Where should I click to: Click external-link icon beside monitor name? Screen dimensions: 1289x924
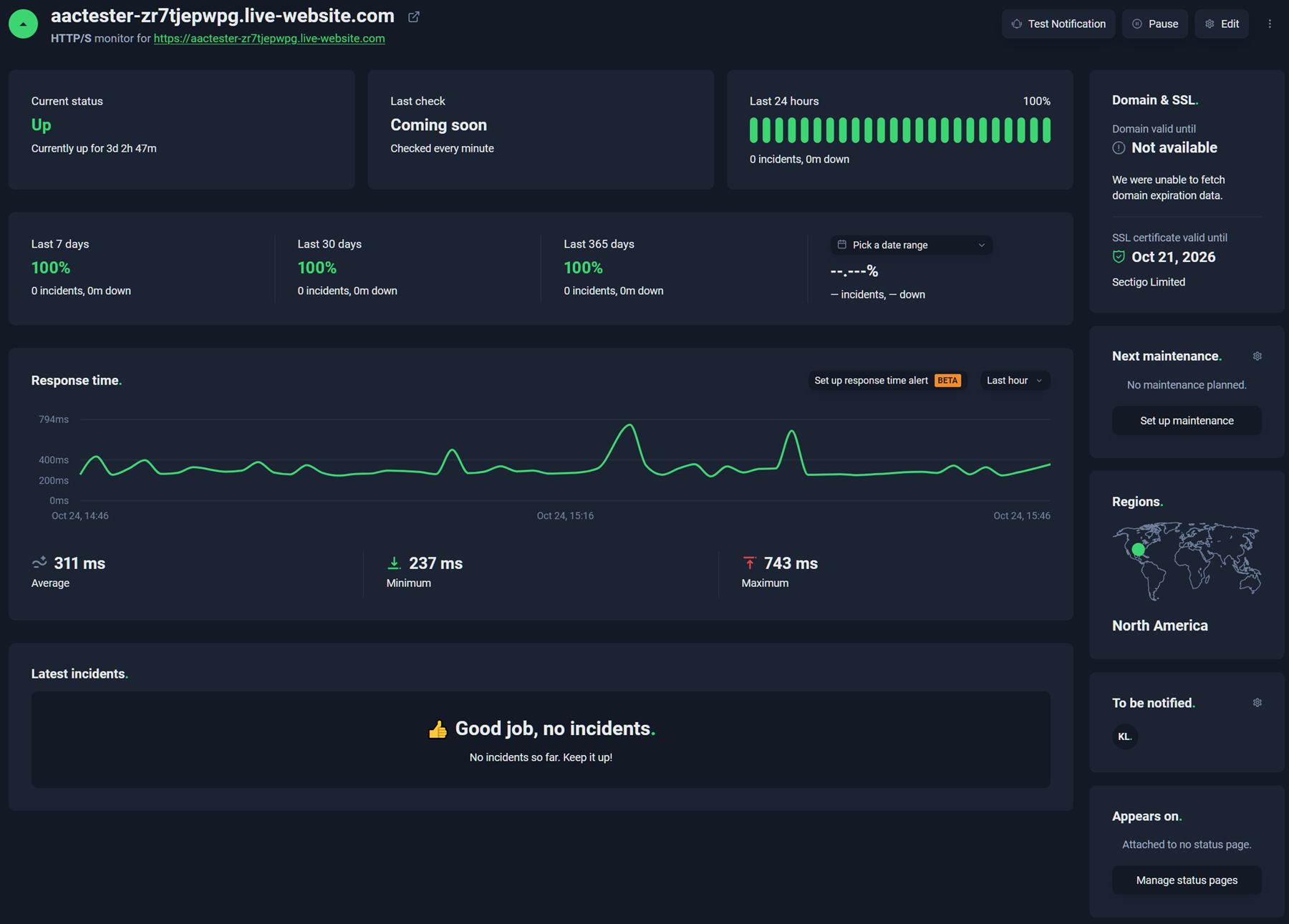413,16
